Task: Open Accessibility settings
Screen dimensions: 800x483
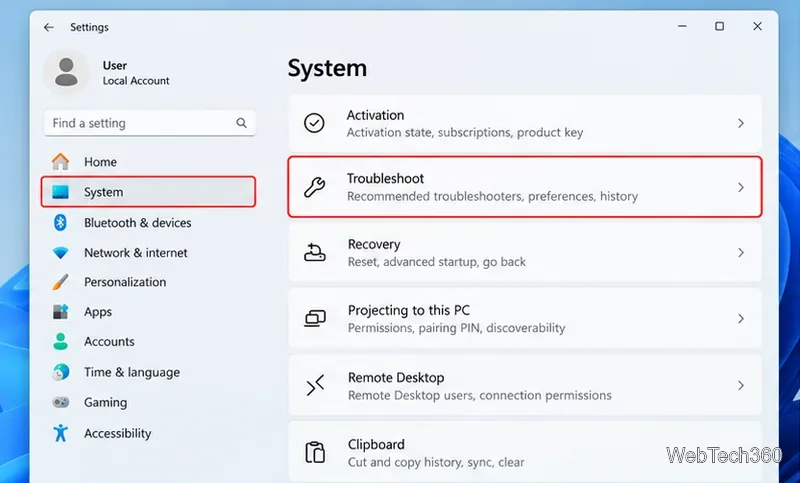Action: [148, 433]
